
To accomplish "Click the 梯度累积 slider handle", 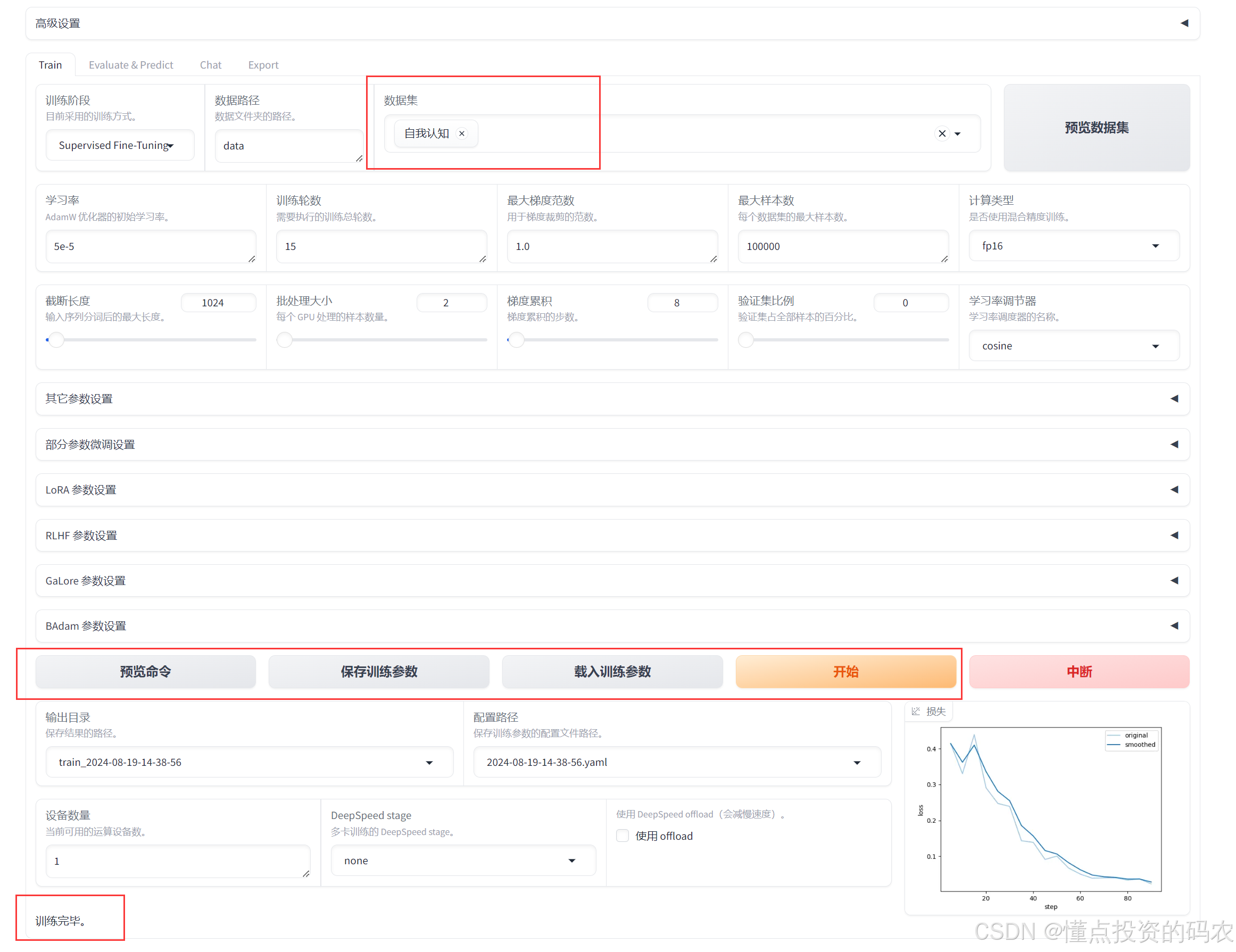I will pyautogui.click(x=516, y=340).
